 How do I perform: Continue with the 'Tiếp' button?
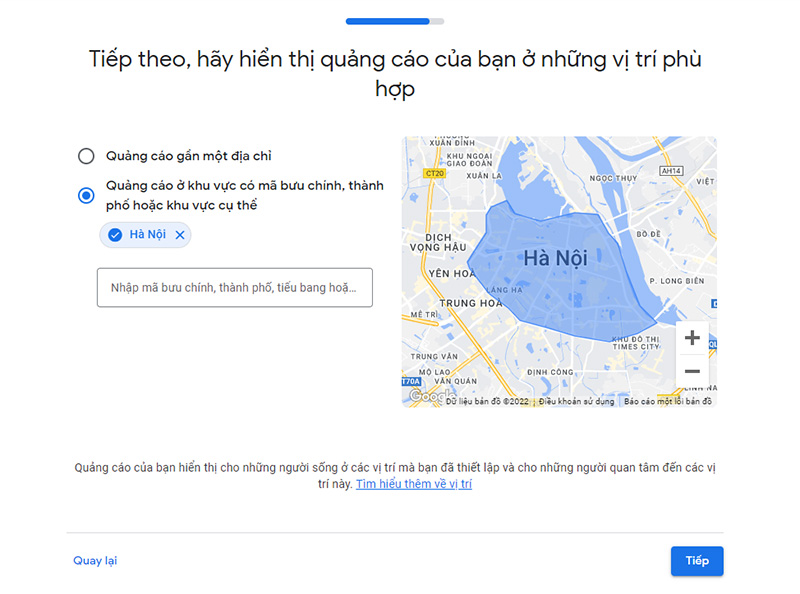coord(697,561)
